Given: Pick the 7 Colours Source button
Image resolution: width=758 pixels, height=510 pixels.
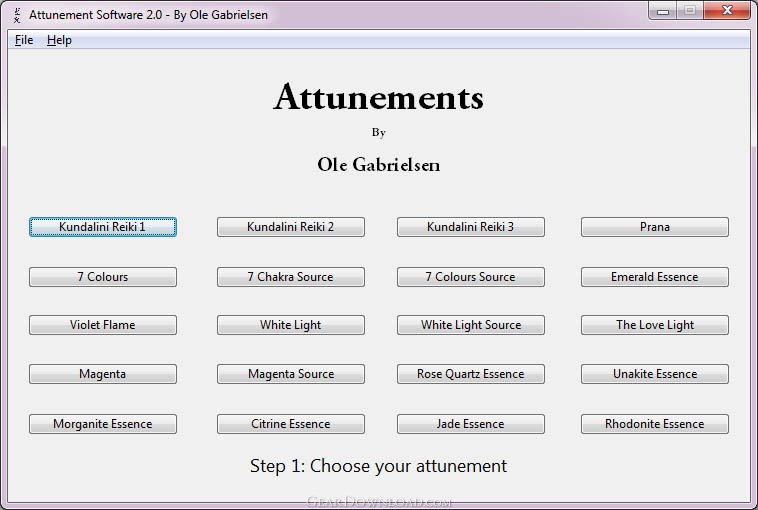Looking at the screenshot, I should pos(470,277).
